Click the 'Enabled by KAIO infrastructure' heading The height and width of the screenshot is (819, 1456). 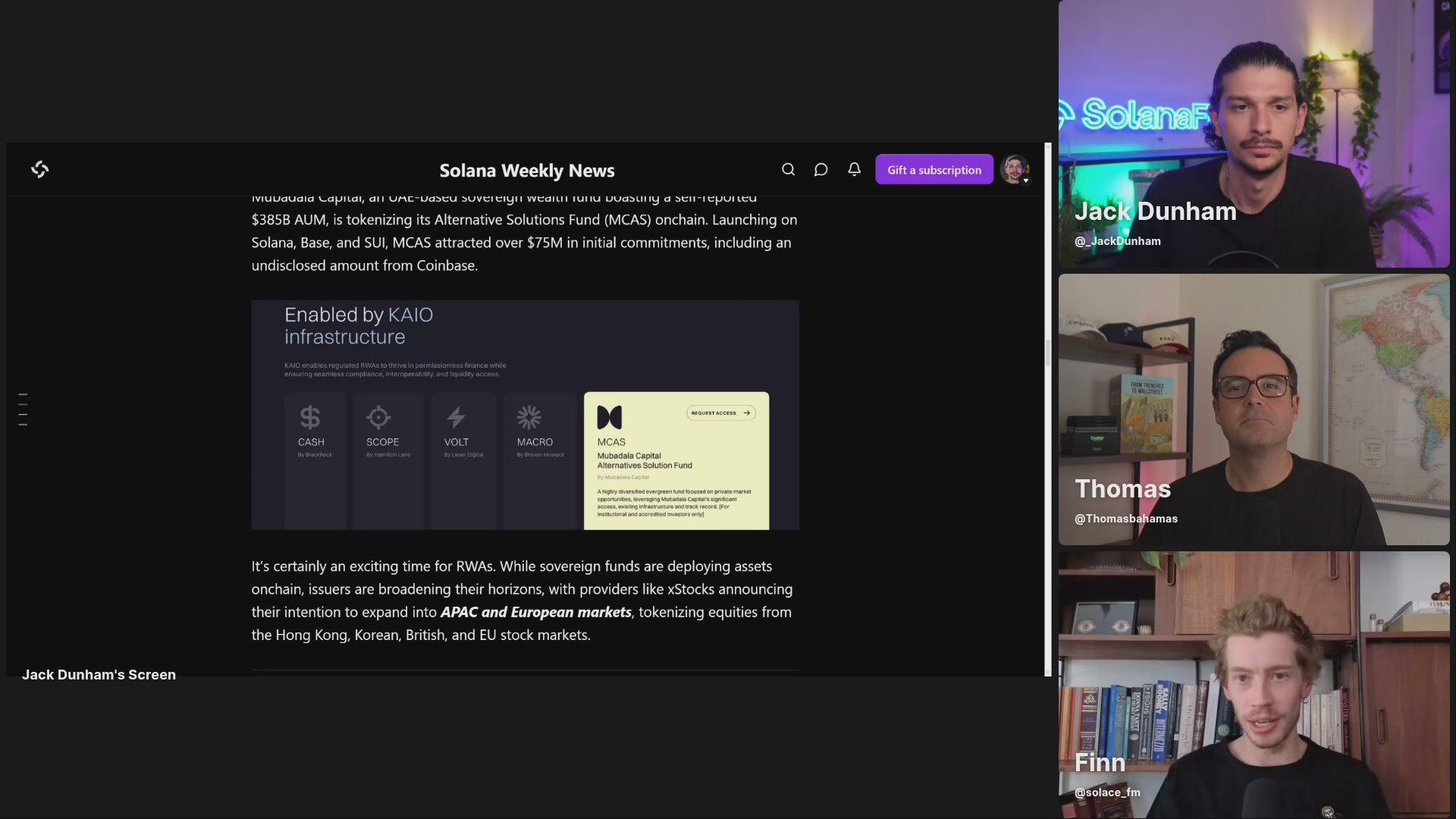pyautogui.click(x=359, y=325)
